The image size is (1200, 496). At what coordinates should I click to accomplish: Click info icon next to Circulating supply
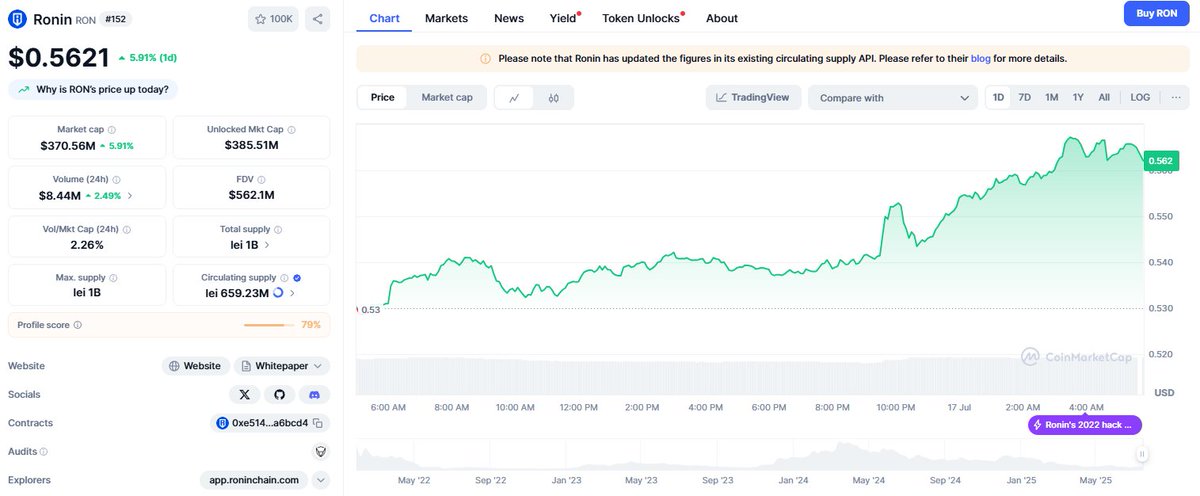[284, 277]
